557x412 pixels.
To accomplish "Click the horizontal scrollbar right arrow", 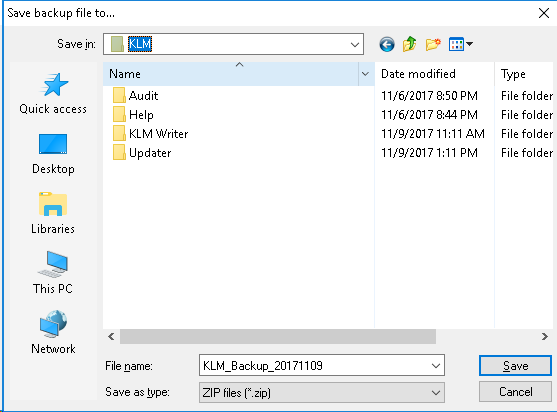I will 545,336.
